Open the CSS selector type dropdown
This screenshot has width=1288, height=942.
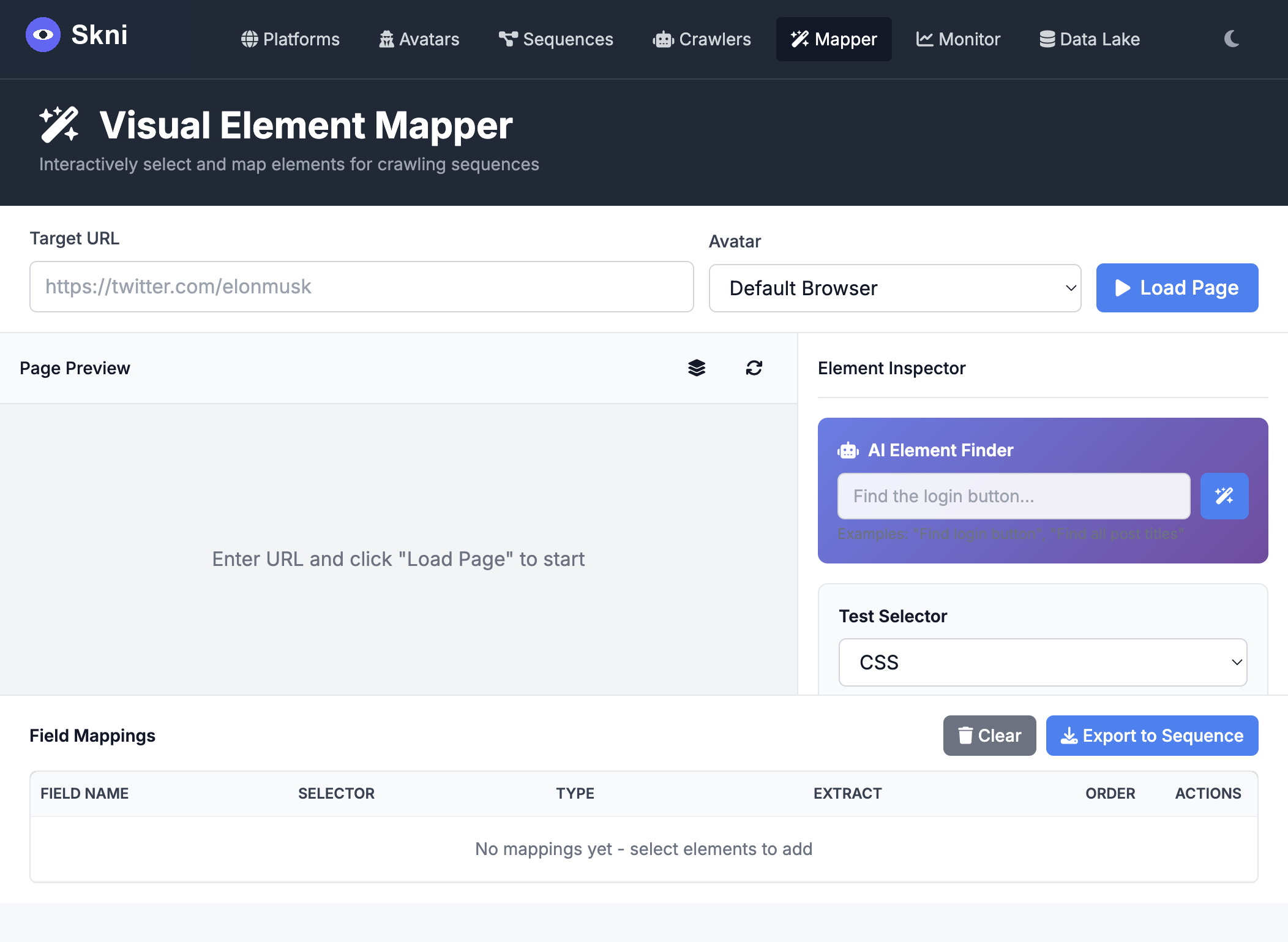[1042, 662]
